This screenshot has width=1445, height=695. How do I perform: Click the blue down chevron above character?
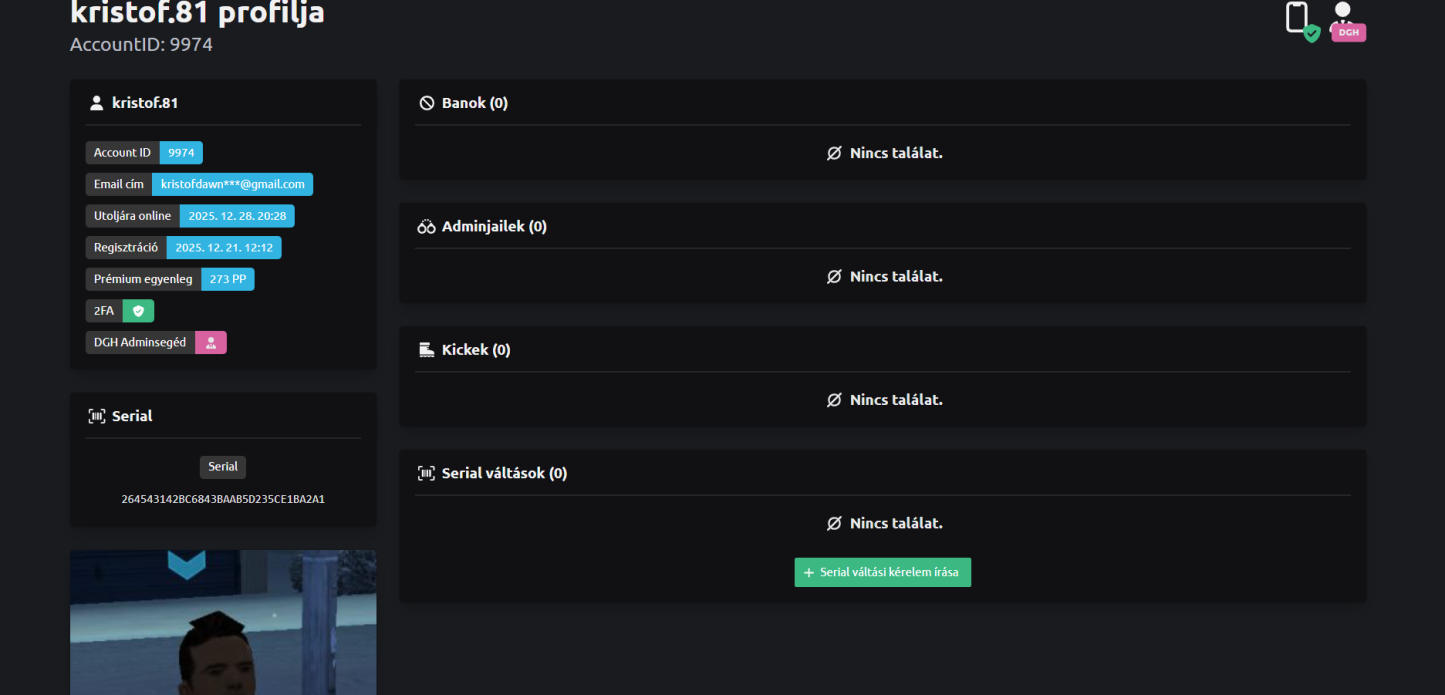(x=186, y=565)
